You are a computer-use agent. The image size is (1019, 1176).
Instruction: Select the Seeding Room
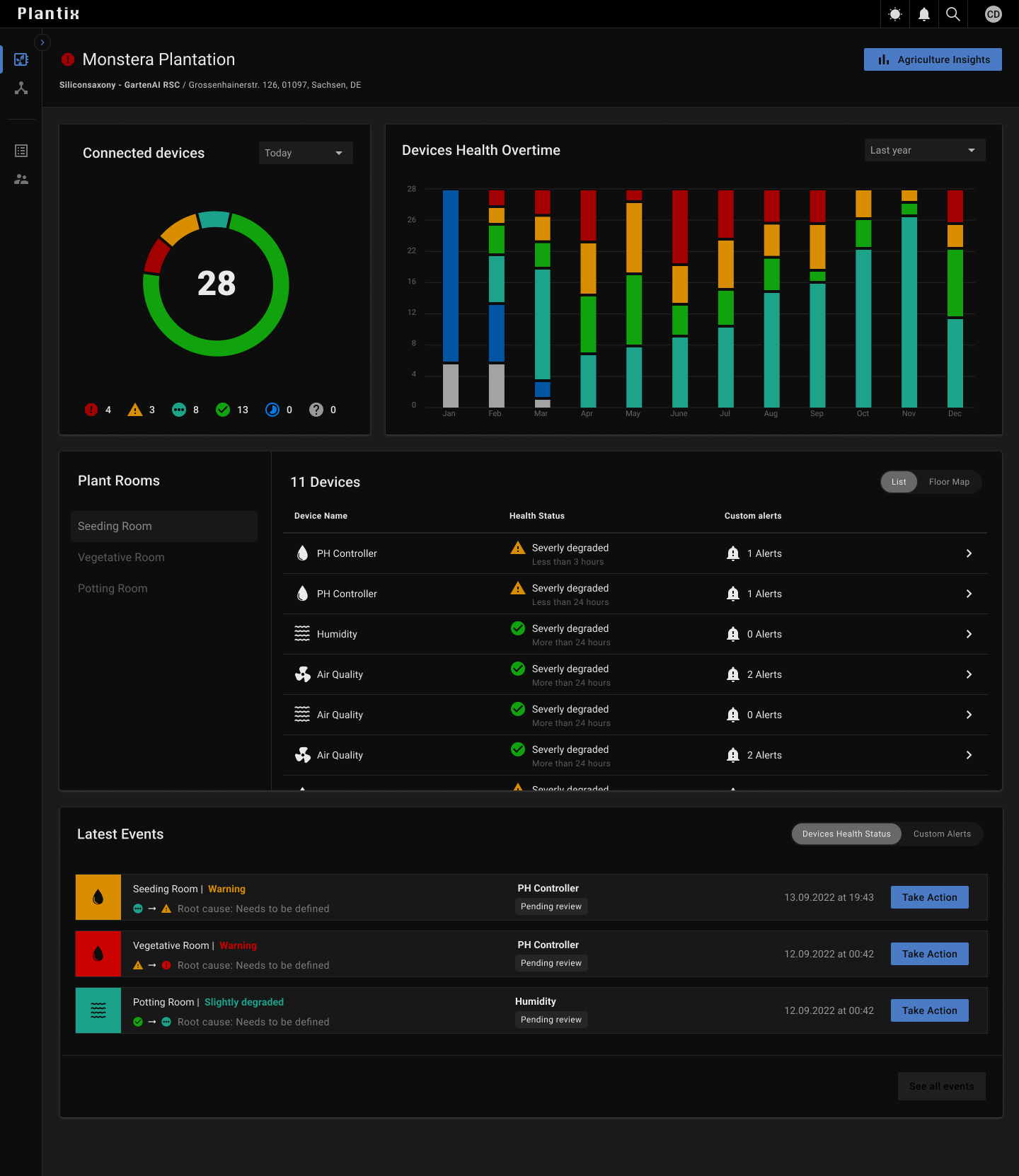click(164, 526)
